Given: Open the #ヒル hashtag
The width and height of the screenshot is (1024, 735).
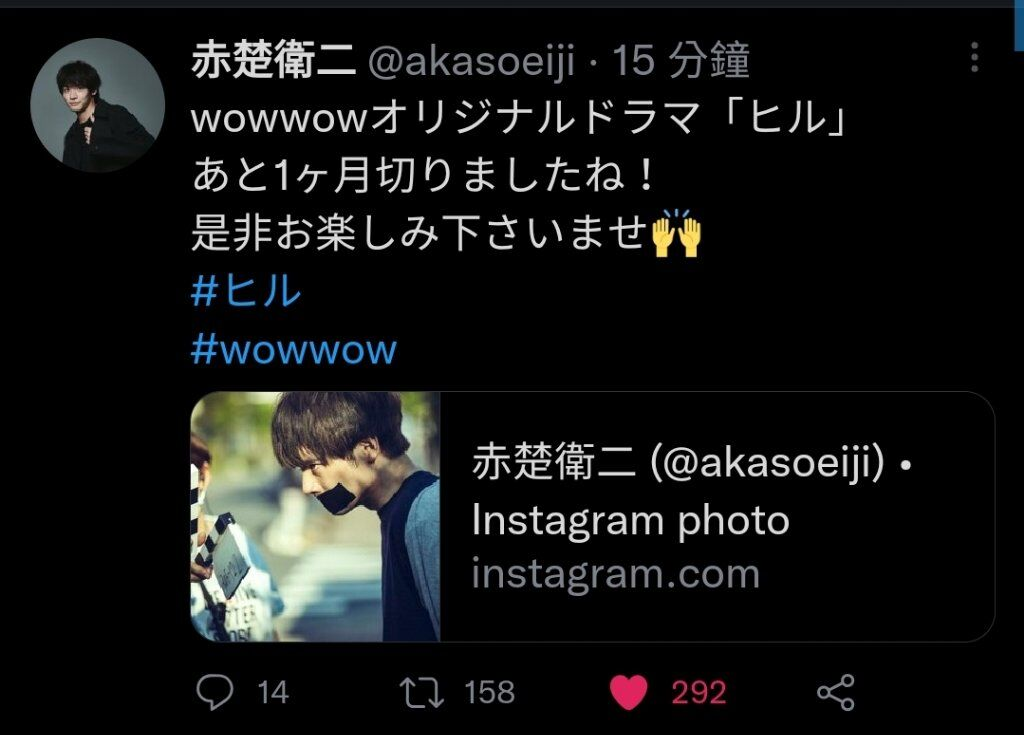Looking at the screenshot, I should (x=246, y=291).
